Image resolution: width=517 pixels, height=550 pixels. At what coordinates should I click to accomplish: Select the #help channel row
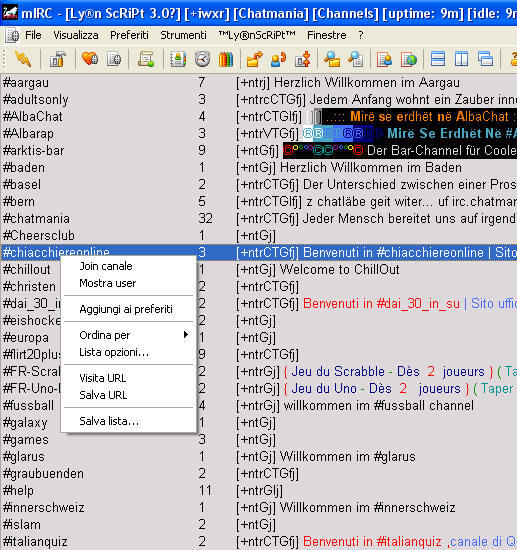click(258, 490)
